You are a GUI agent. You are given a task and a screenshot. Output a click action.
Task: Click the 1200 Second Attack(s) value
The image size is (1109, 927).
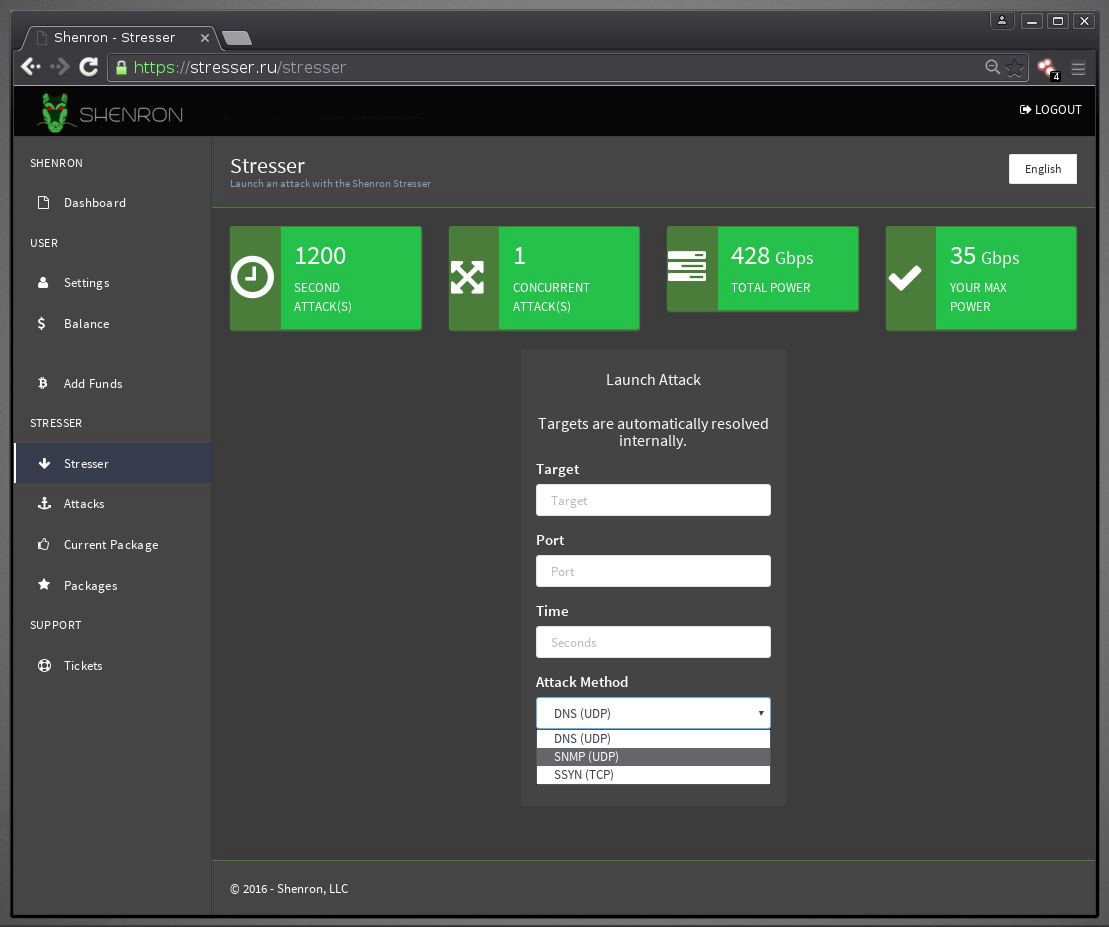click(x=320, y=256)
